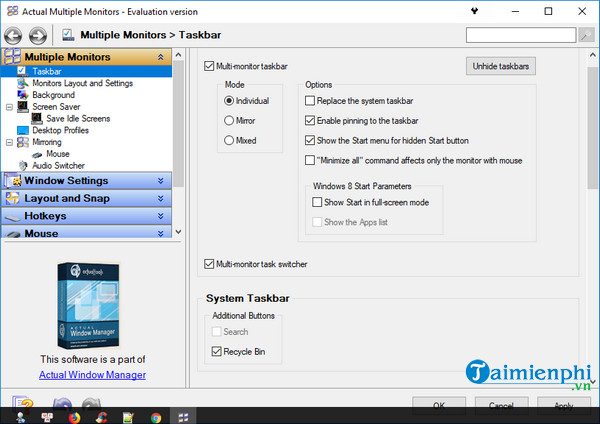The height and width of the screenshot is (424, 600).
Task: Collapse the Screen Saver tree node
Action: tap(9, 106)
